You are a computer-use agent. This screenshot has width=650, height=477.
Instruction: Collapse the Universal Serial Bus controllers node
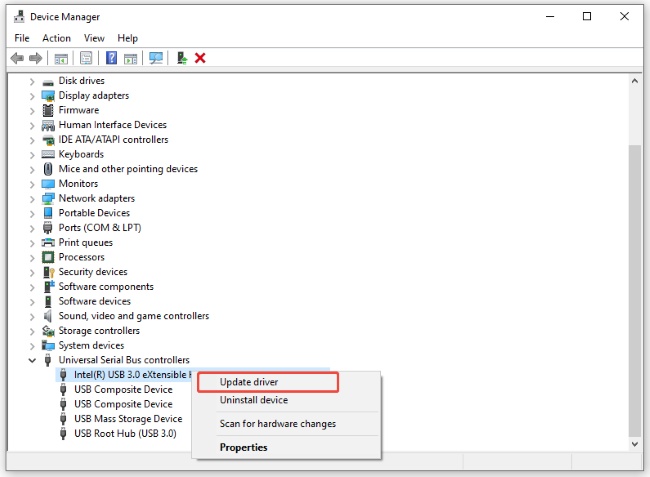click(x=32, y=360)
